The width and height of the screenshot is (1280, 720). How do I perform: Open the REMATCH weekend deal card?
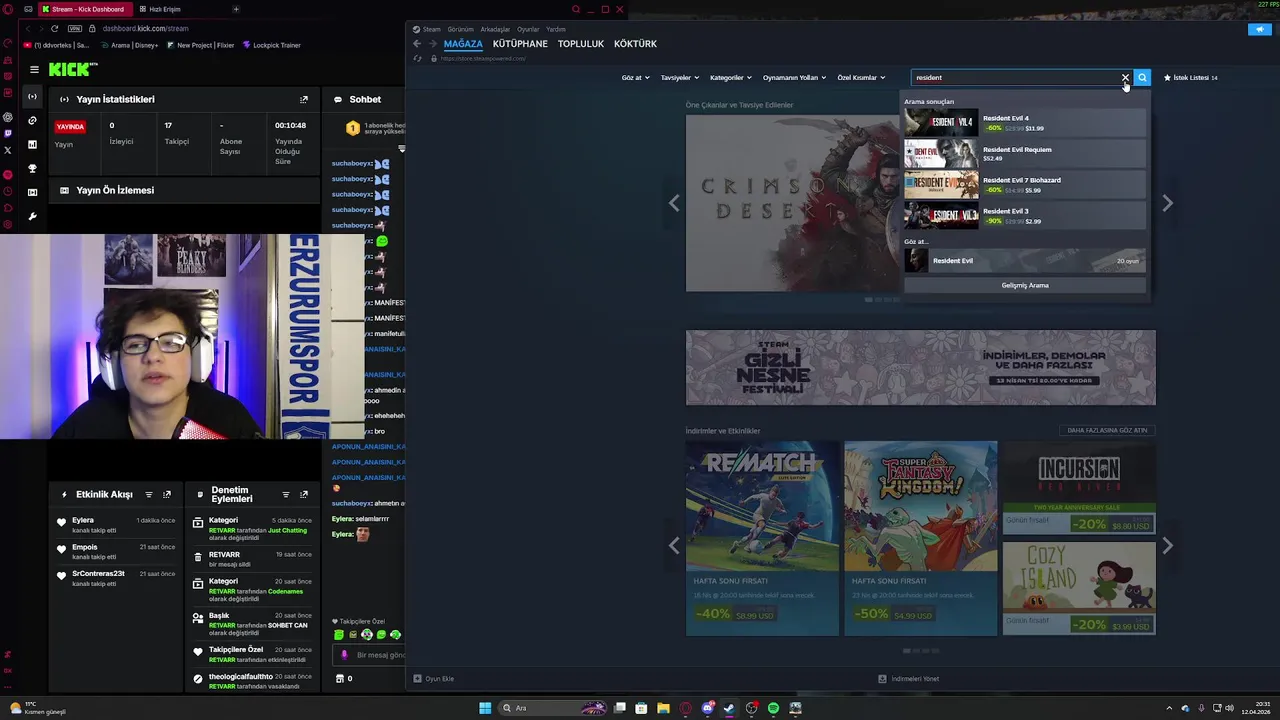point(762,538)
